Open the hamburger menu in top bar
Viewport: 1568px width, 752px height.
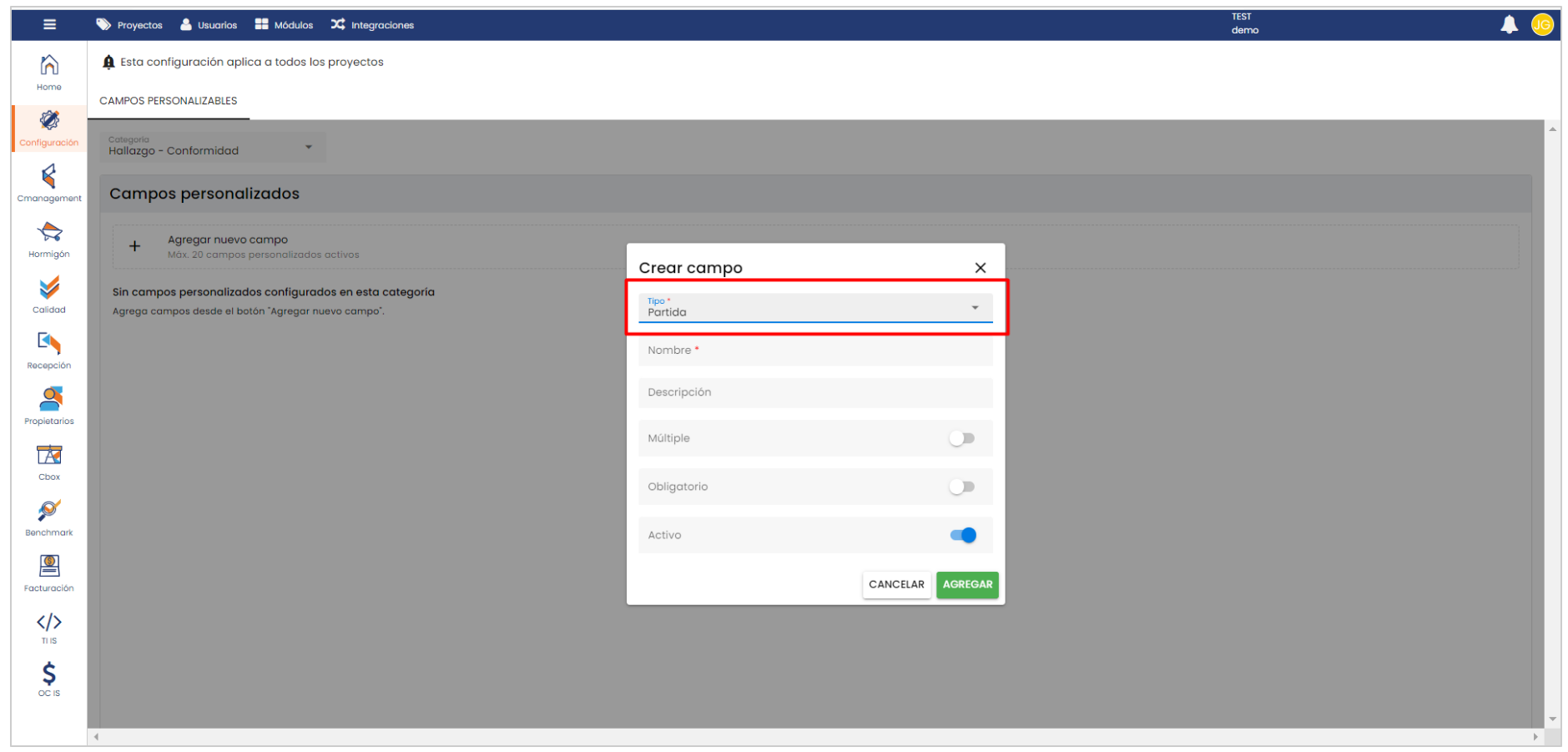(x=50, y=24)
